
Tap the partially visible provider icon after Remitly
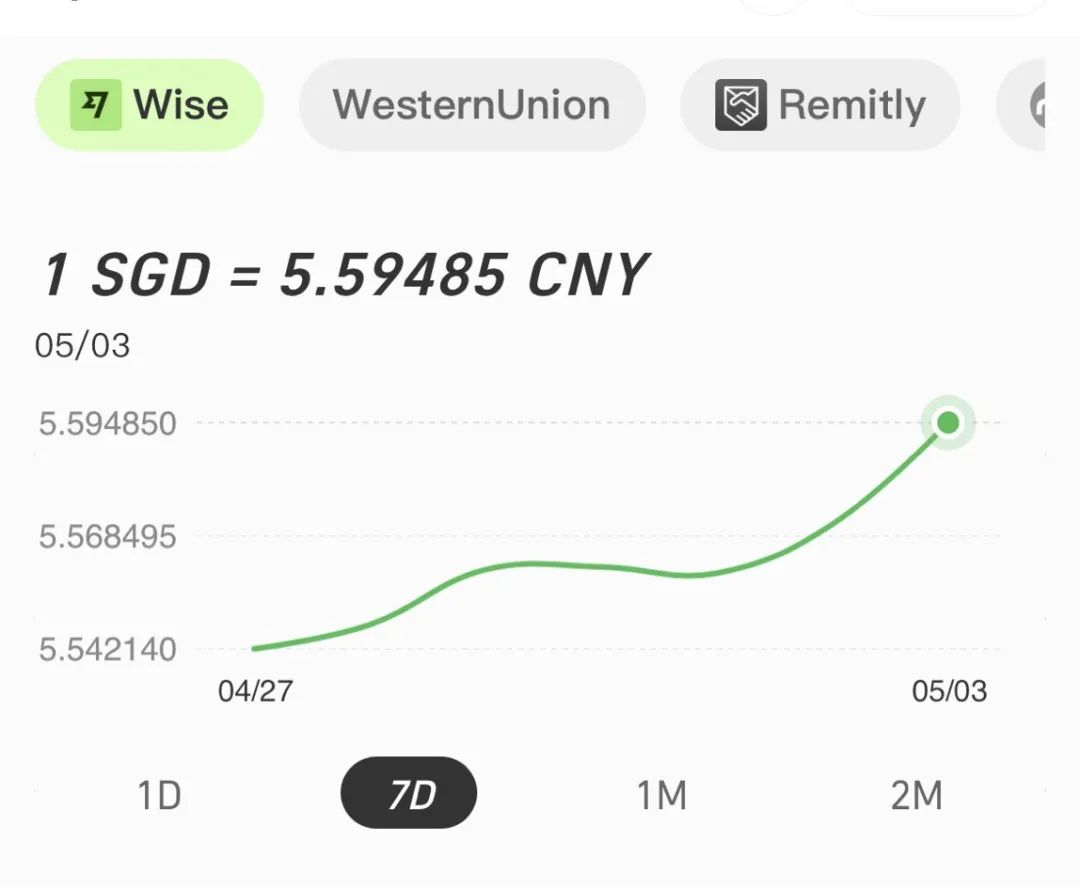(1036, 105)
